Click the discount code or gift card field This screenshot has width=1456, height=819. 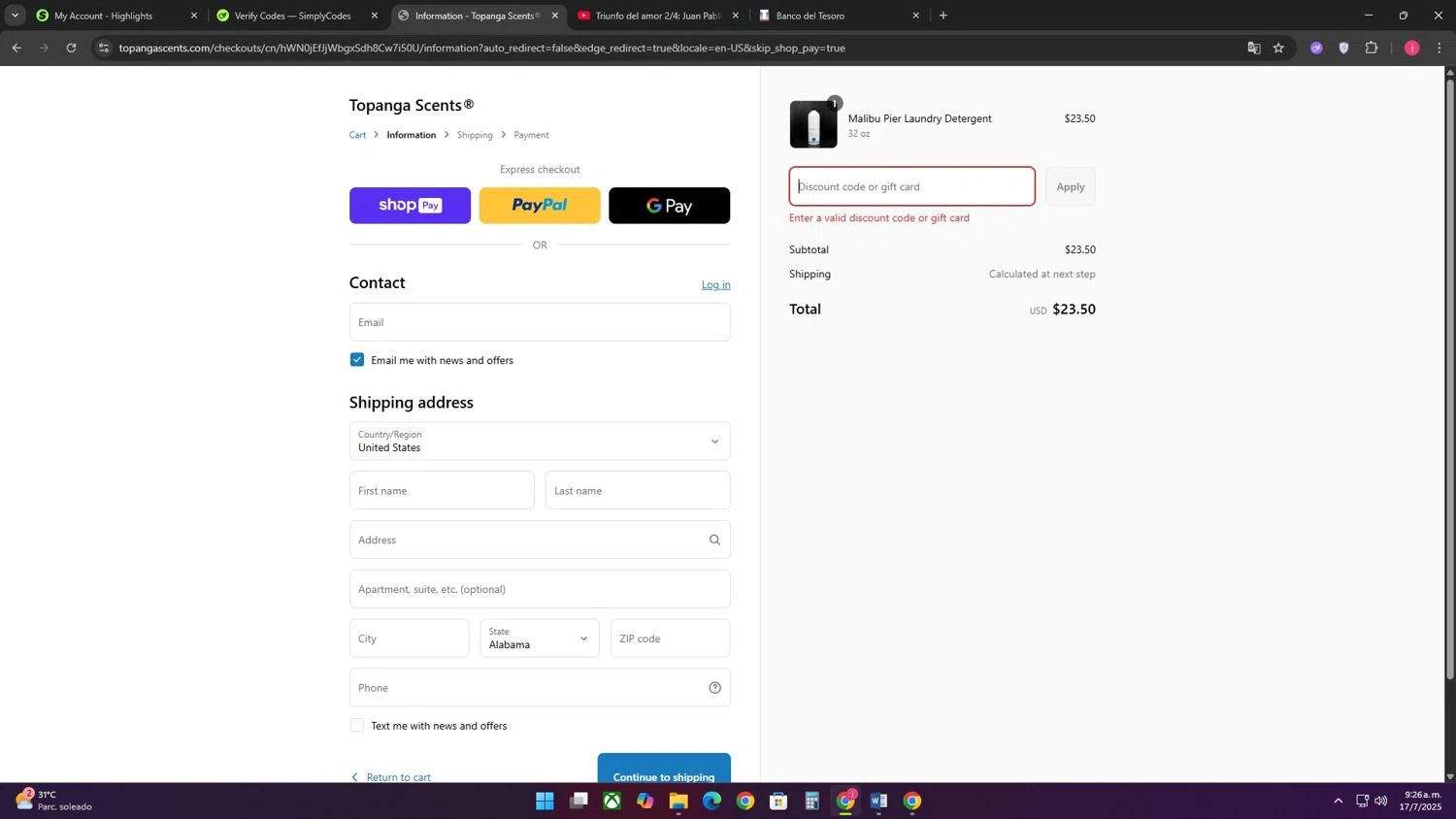click(911, 186)
